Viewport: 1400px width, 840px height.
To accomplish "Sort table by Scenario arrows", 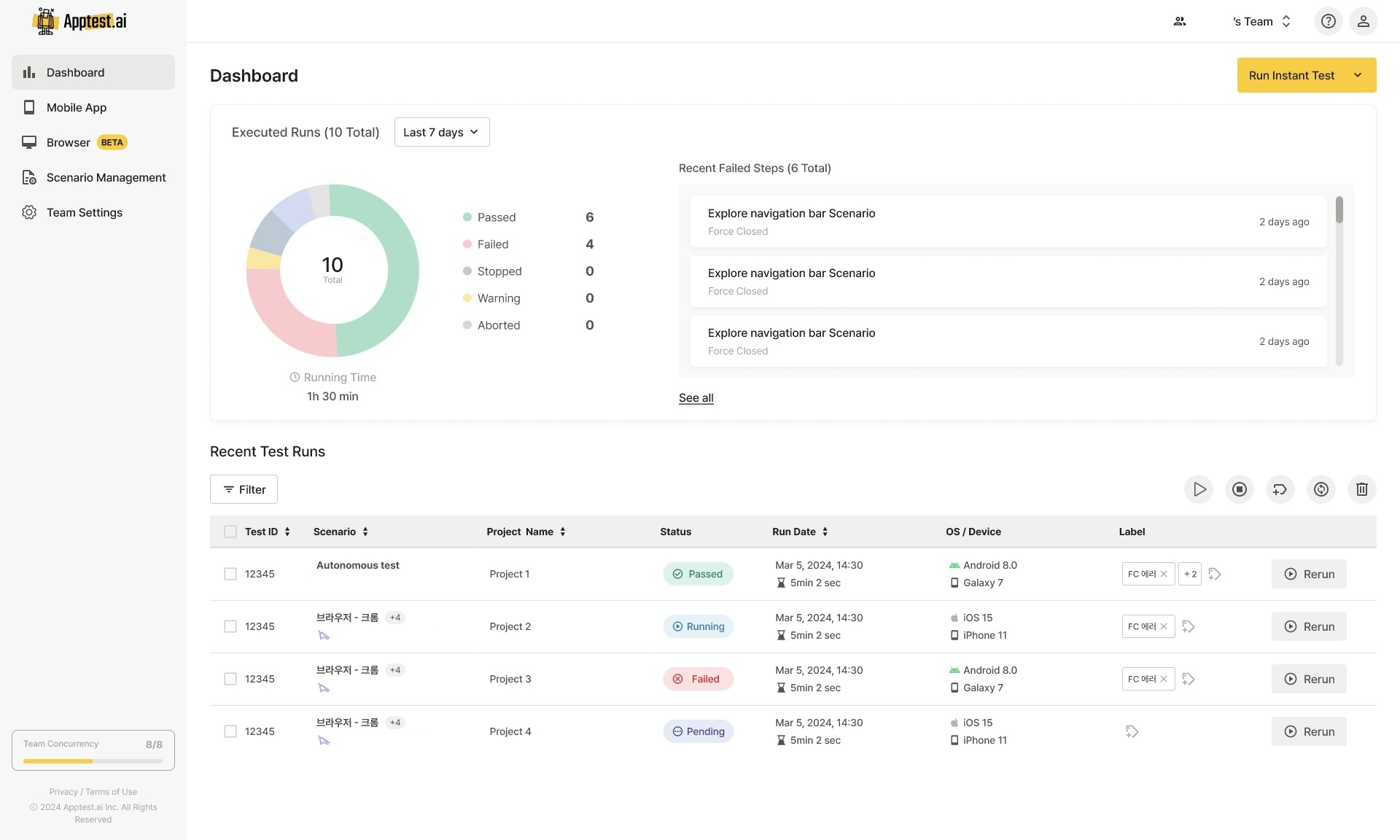I will click(365, 532).
